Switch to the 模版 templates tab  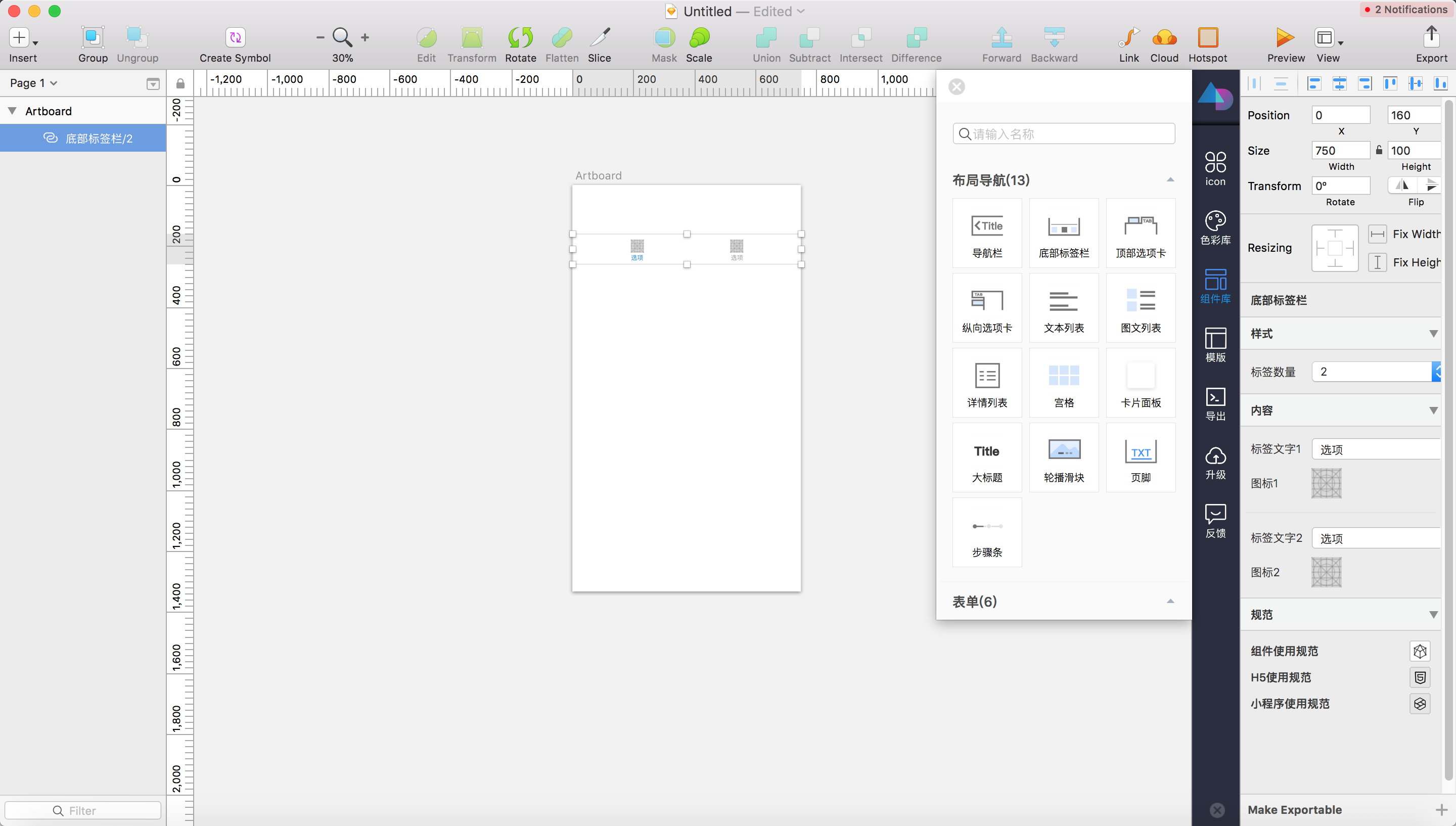[x=1215, y=344]
